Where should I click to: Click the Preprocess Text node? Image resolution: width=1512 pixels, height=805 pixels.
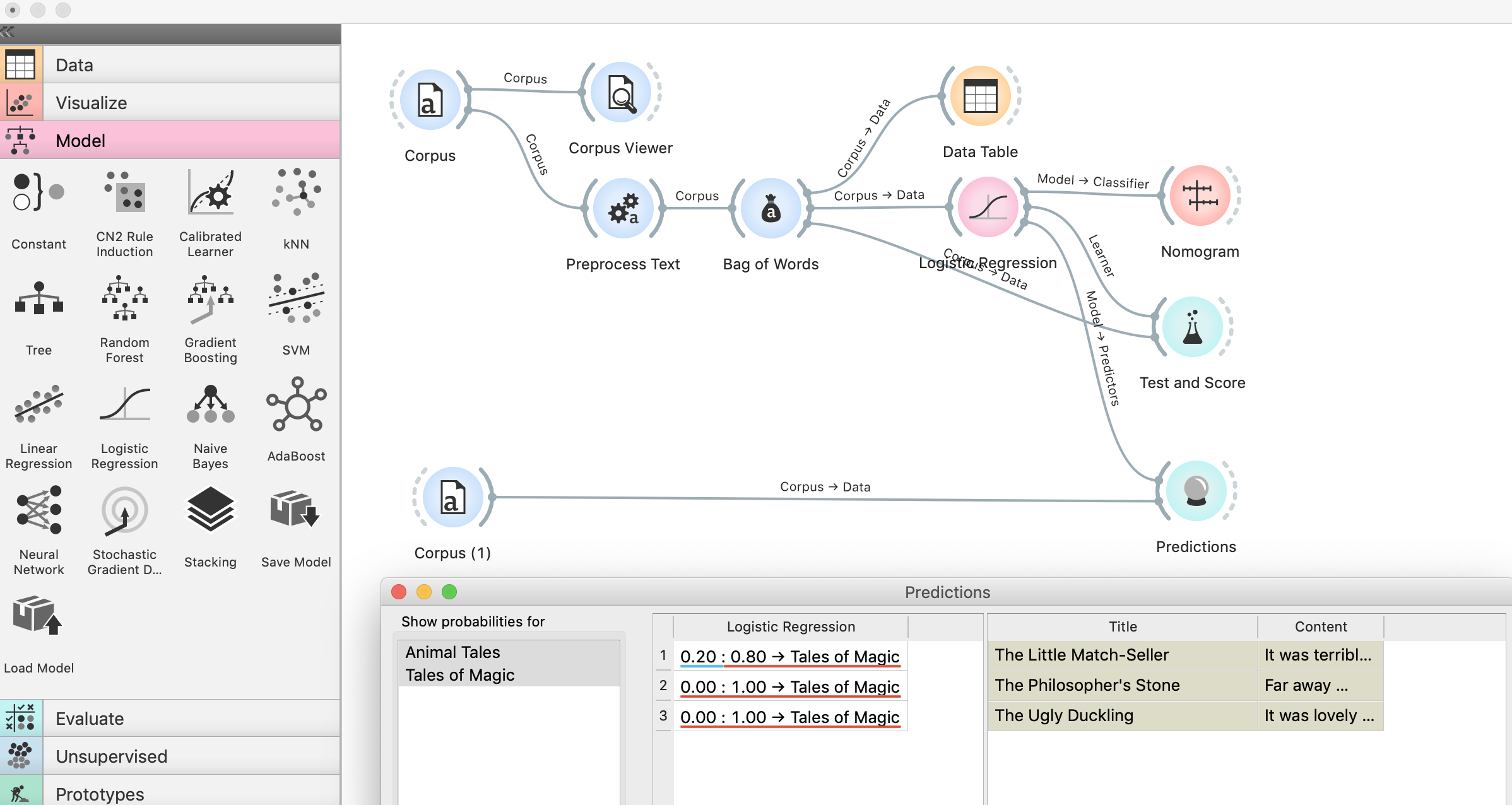point(622,209)
